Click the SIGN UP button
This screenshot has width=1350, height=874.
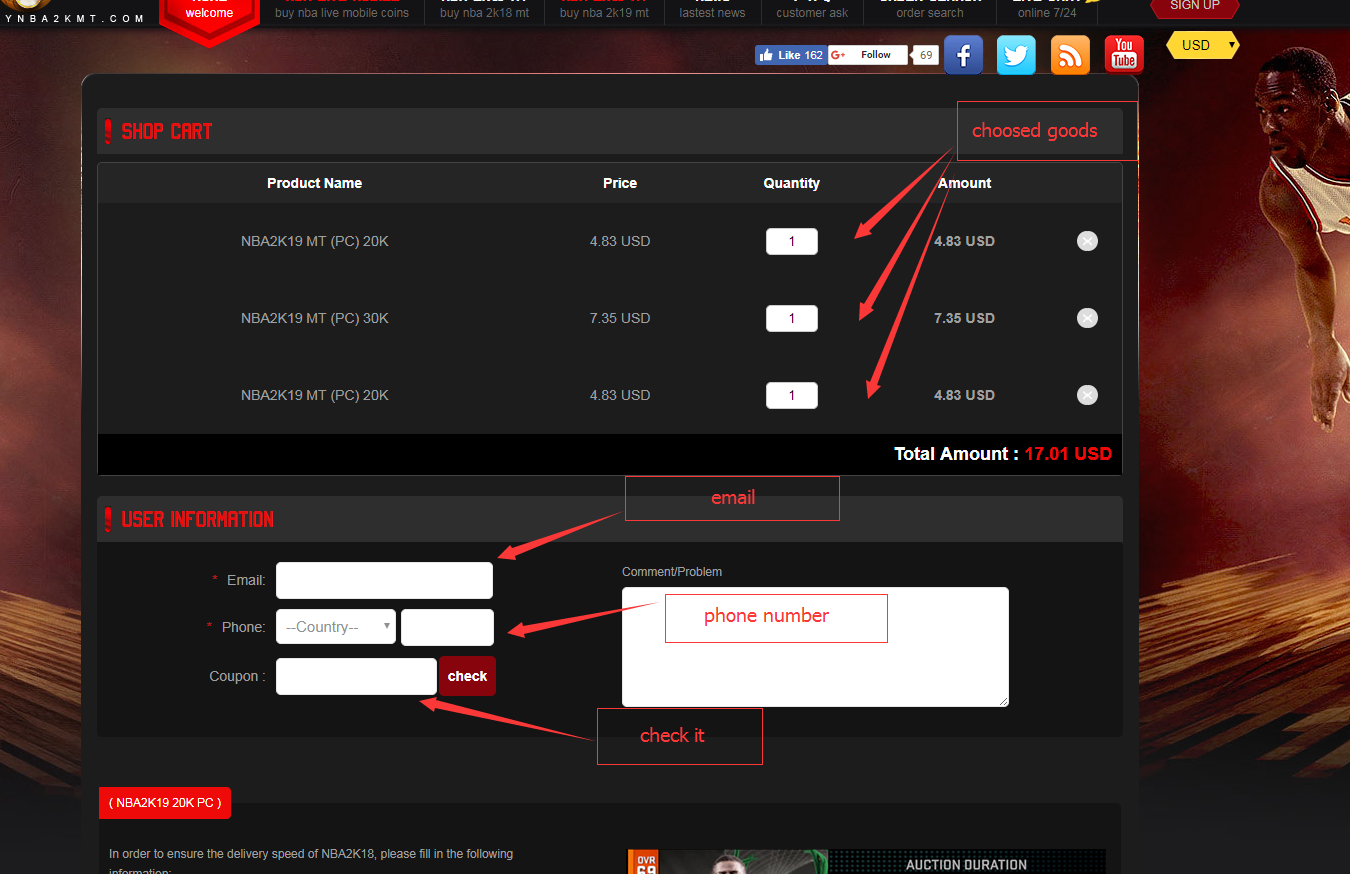[1195, 7]
